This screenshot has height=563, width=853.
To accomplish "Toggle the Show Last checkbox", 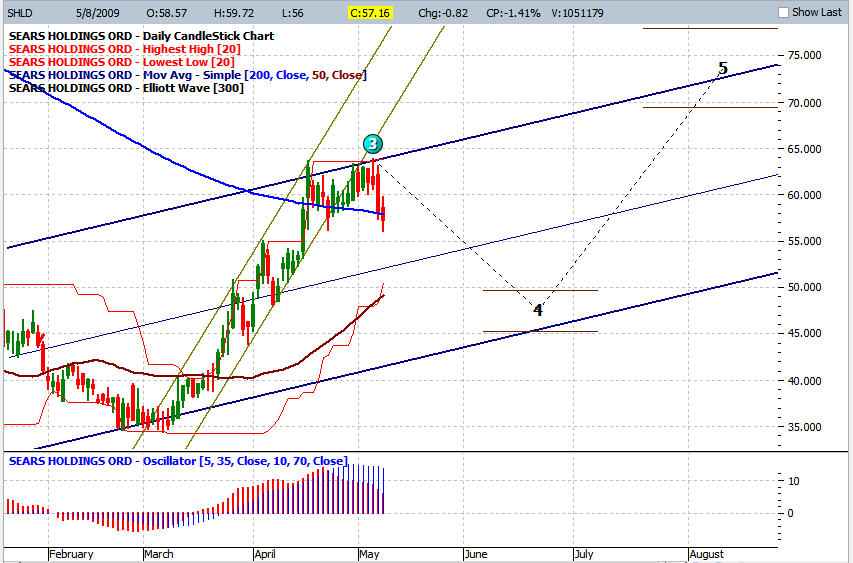I will (x=783, y=12).
